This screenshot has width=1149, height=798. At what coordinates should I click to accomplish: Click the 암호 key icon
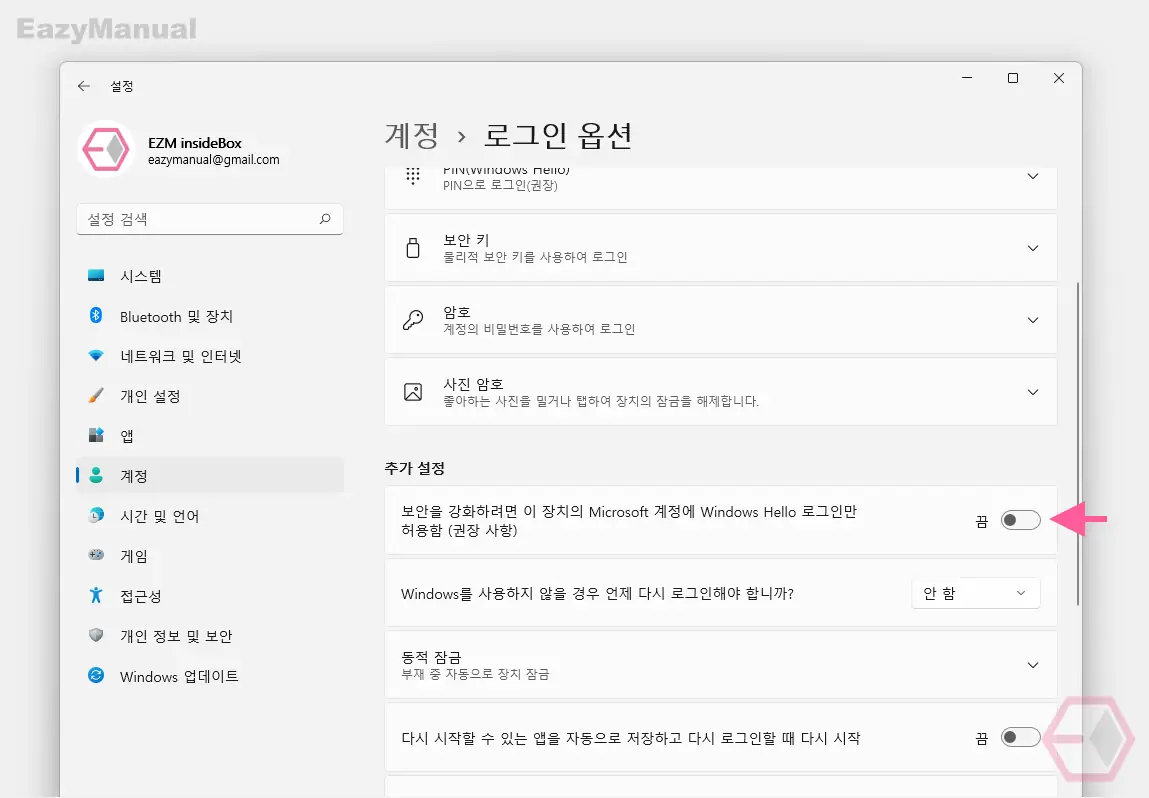click(x=413, y=319)
